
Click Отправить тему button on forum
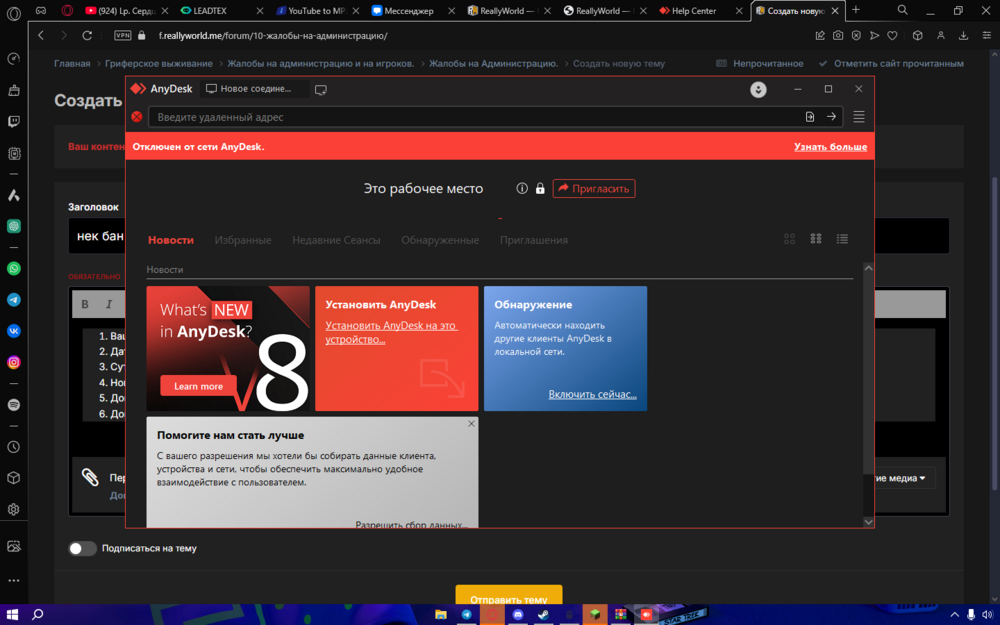pyautogui.click(x=509, y=596)
